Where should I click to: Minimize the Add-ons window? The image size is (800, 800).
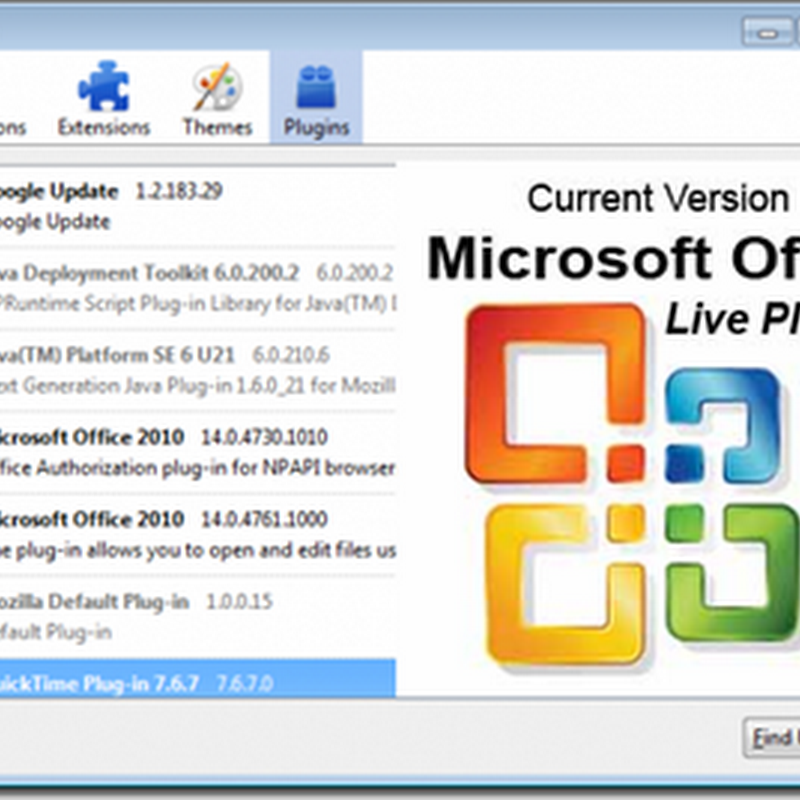(x=767, y=33)
